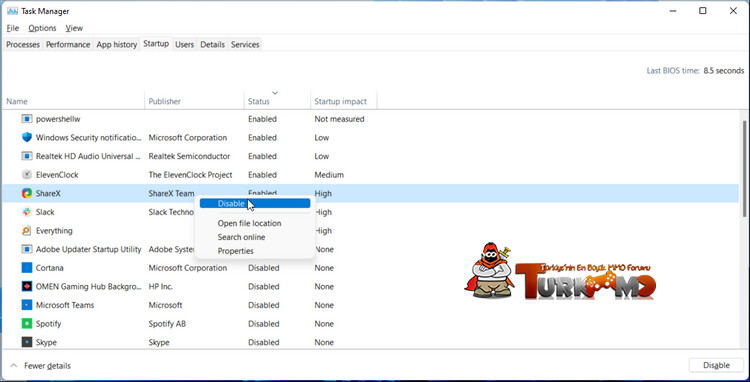
Task: Click the Everything search app icon
Action: [27, 230]
